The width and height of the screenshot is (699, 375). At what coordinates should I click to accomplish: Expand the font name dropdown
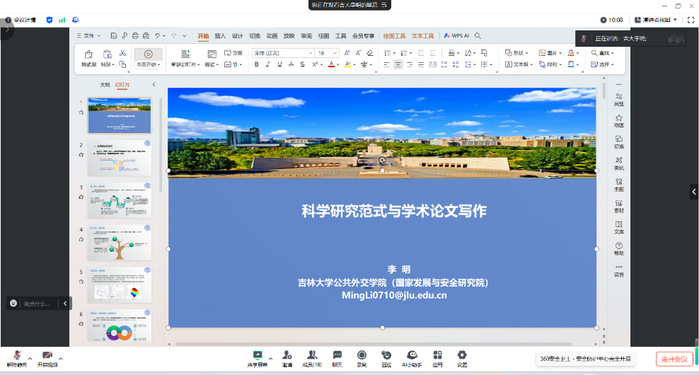point(310,53)
